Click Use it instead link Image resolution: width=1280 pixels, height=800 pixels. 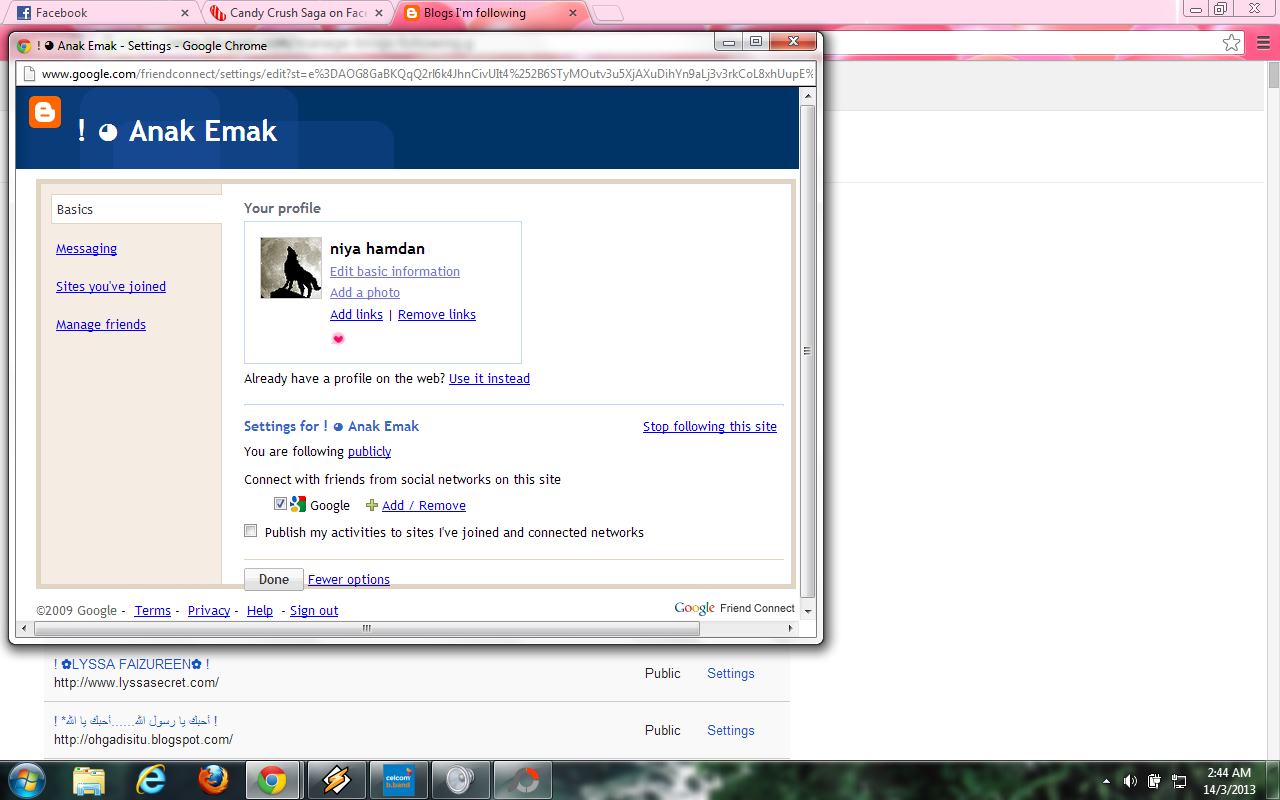[x=489, y=378]
